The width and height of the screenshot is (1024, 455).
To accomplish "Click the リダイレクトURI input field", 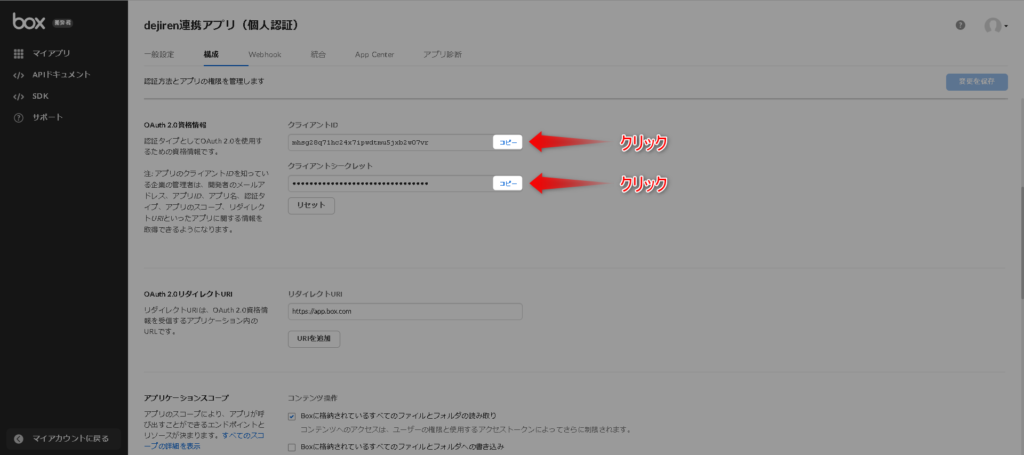I will (405, 311).
